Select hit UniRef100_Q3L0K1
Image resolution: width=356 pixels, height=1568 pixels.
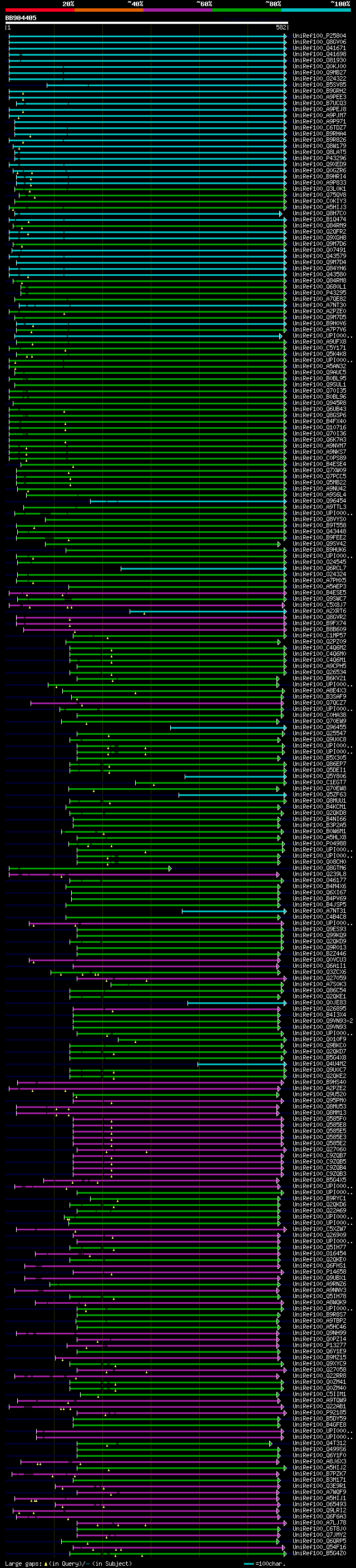319,189
